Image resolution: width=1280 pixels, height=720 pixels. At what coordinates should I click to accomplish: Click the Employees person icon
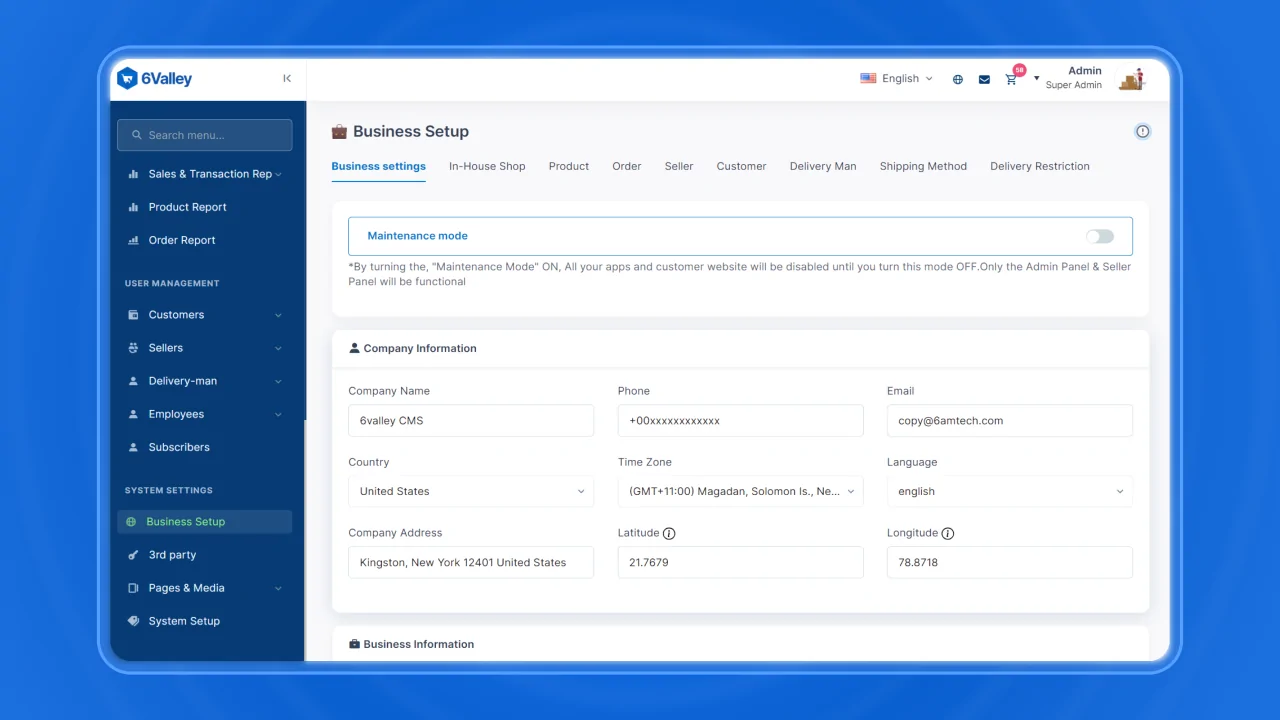(133, 414)
